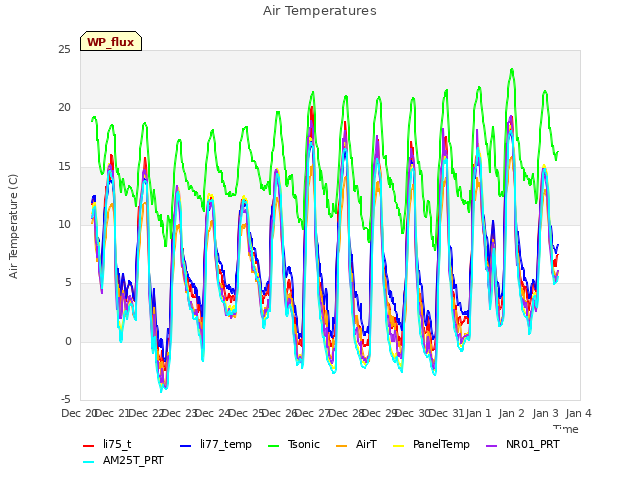Click the cyan AM25T_PRT color marker
Image resolution: width=640 pixels, height=480 pixels.
coord(89,462)
